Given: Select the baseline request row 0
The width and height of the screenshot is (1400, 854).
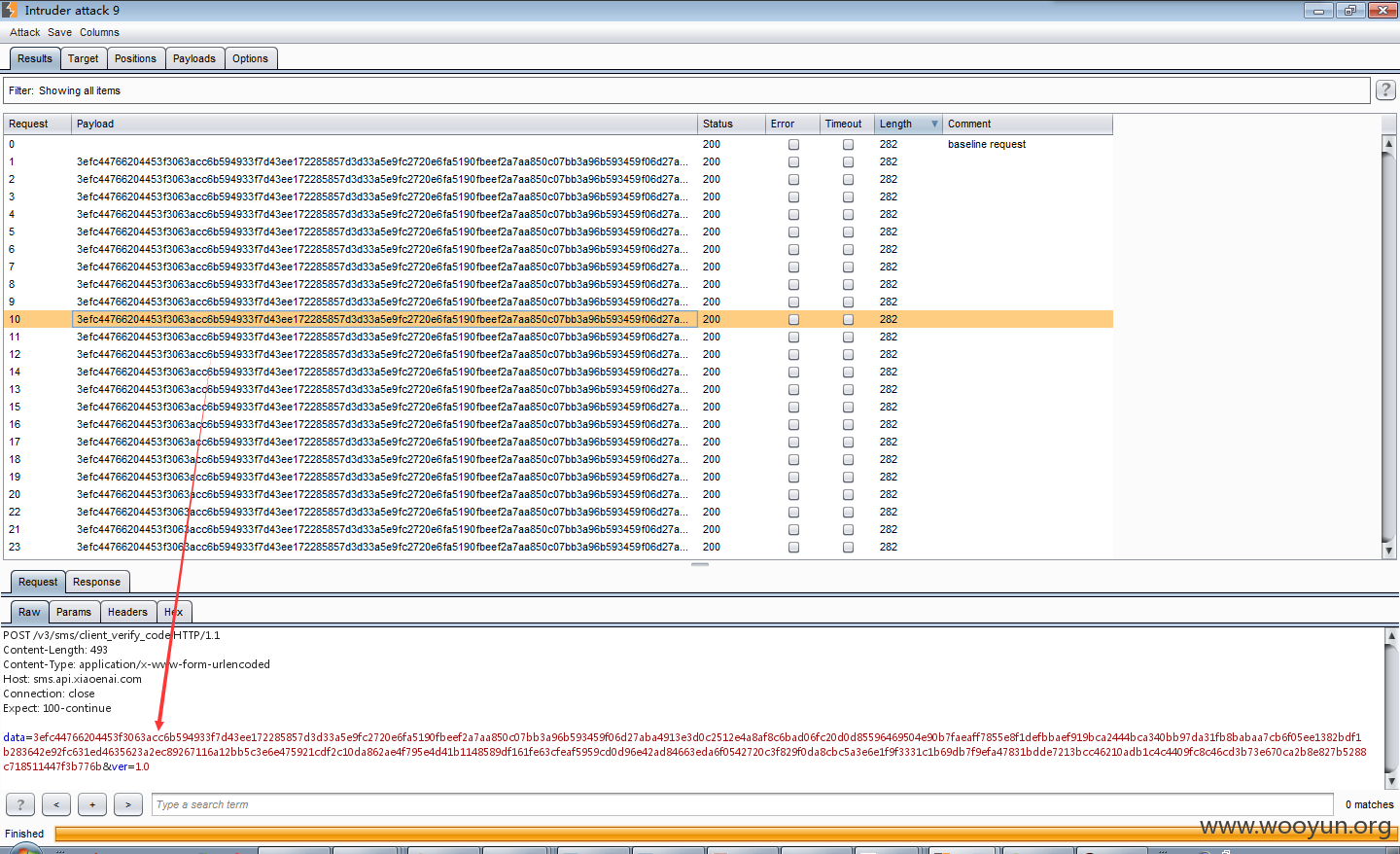Looking at the screenshot, I should pyautogui.click(x=558, y=144).
